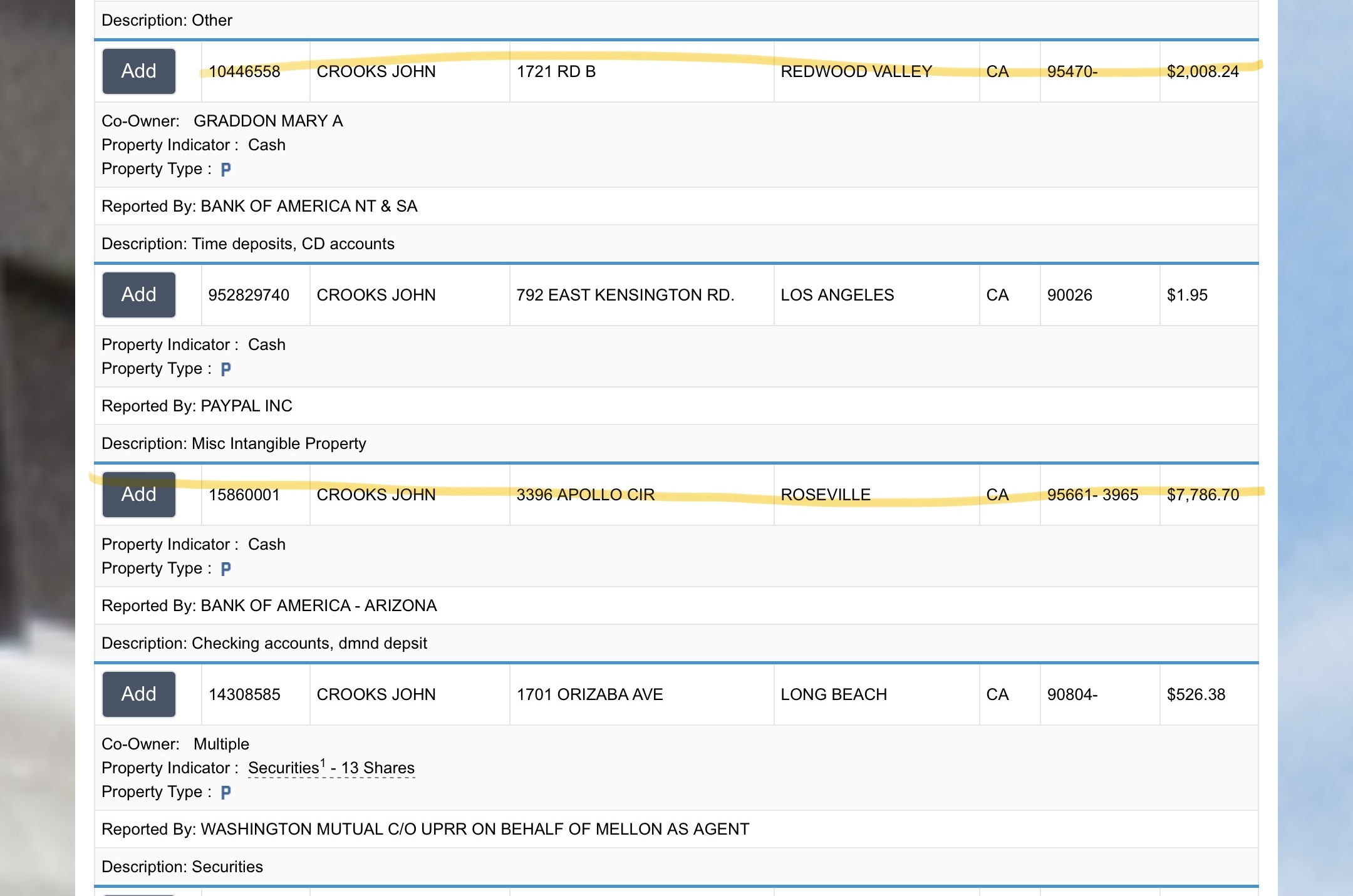
Task: Select Co-Owner GRADDON MARY A
Action: tap(268, 121)
